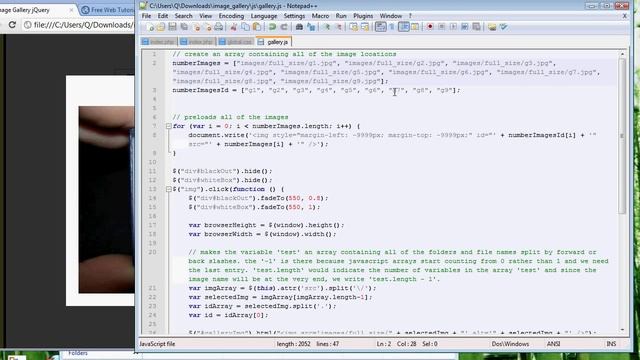Play back the recorded macro
640x360 pixels.
(453, 27)
